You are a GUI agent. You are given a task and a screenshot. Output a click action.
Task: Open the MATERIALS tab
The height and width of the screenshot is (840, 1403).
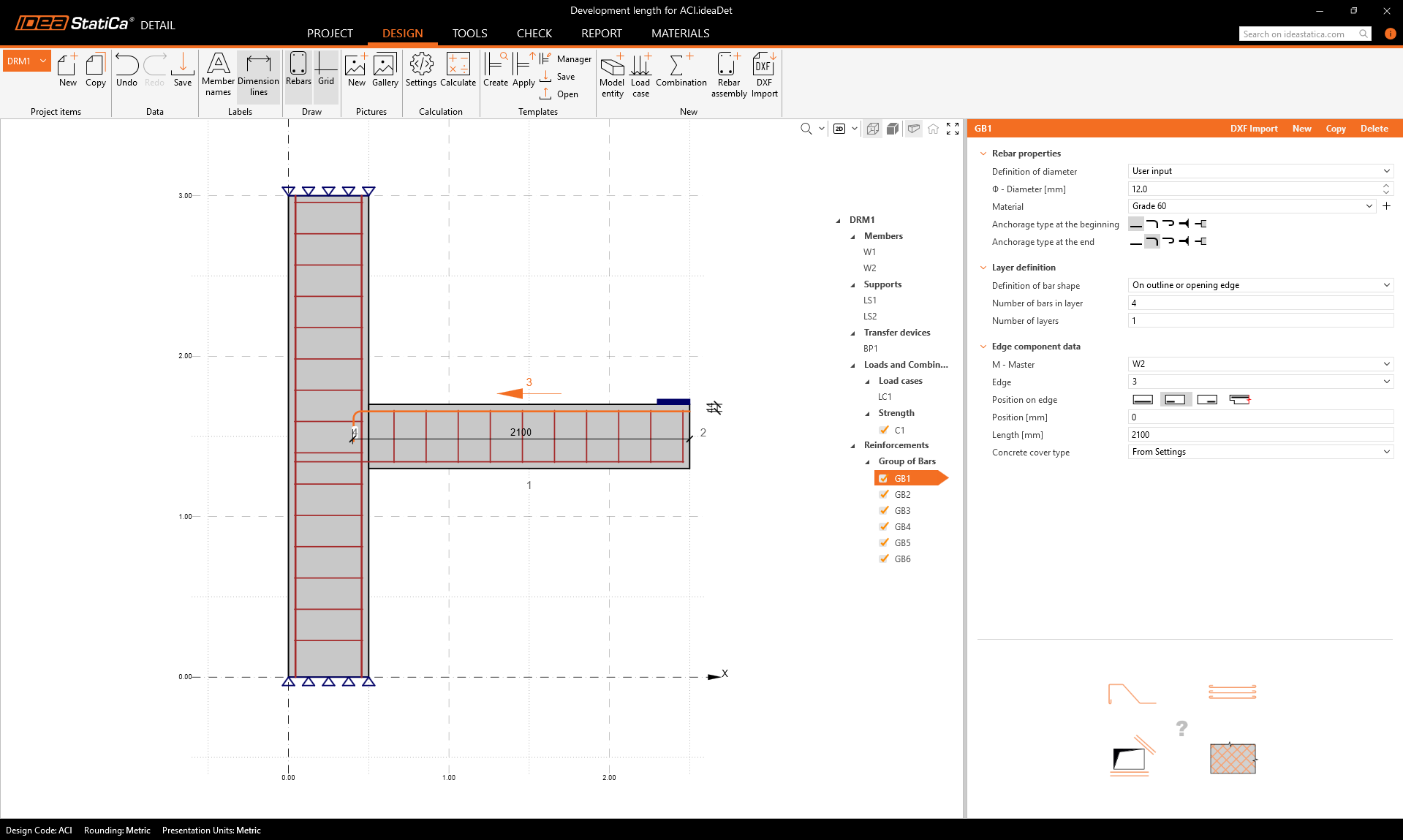point(680,34)
